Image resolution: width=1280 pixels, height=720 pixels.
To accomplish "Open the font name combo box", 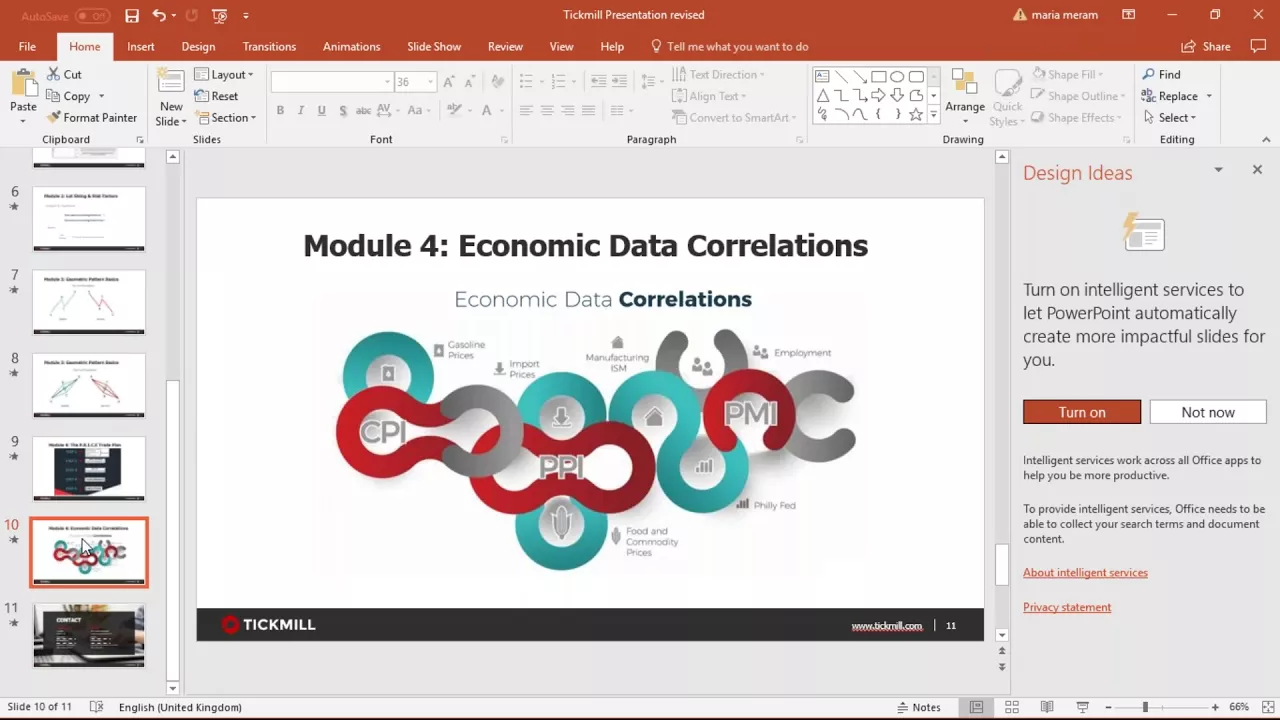I will [x=332, y=82].
